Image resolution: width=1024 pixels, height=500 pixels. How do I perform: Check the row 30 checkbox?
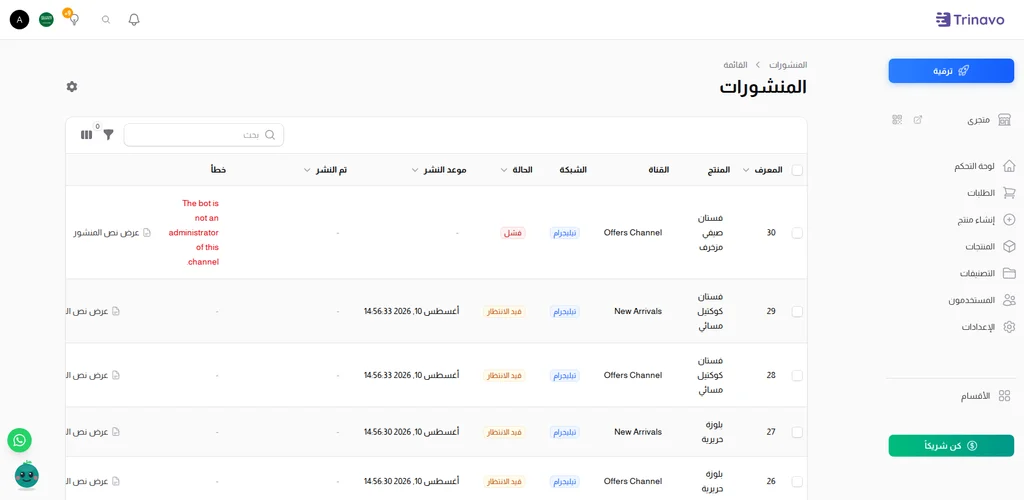tap(797, 233)
